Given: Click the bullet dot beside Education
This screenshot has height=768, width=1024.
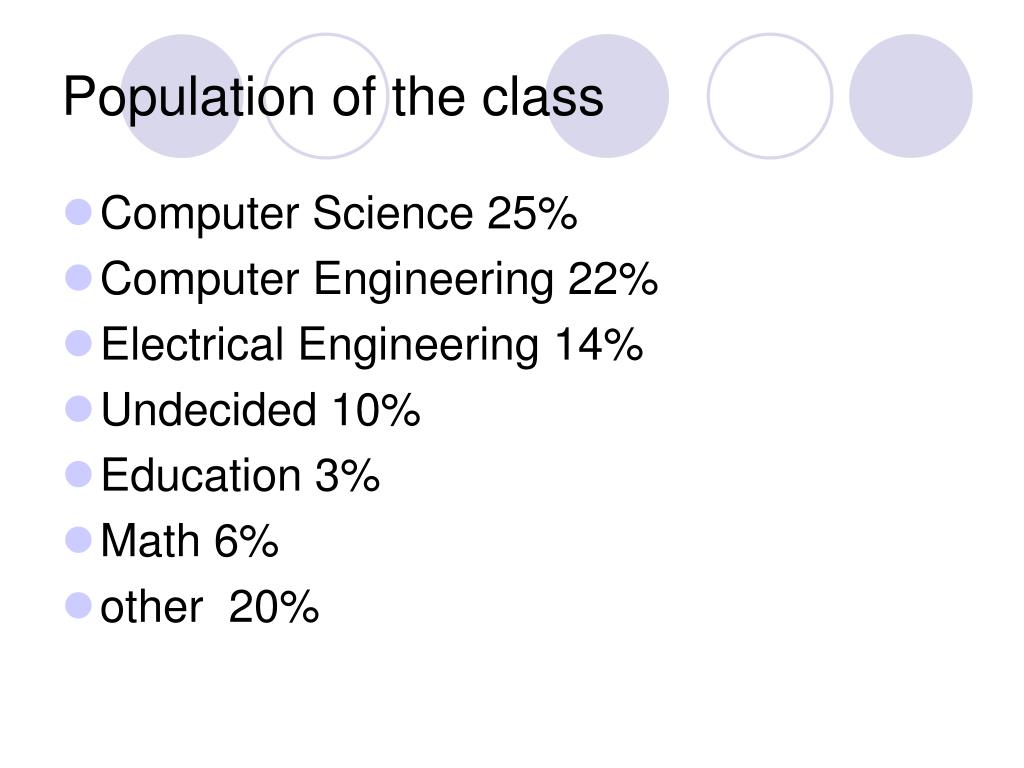Looking at the screenshot, I should [x=78, y=474].
